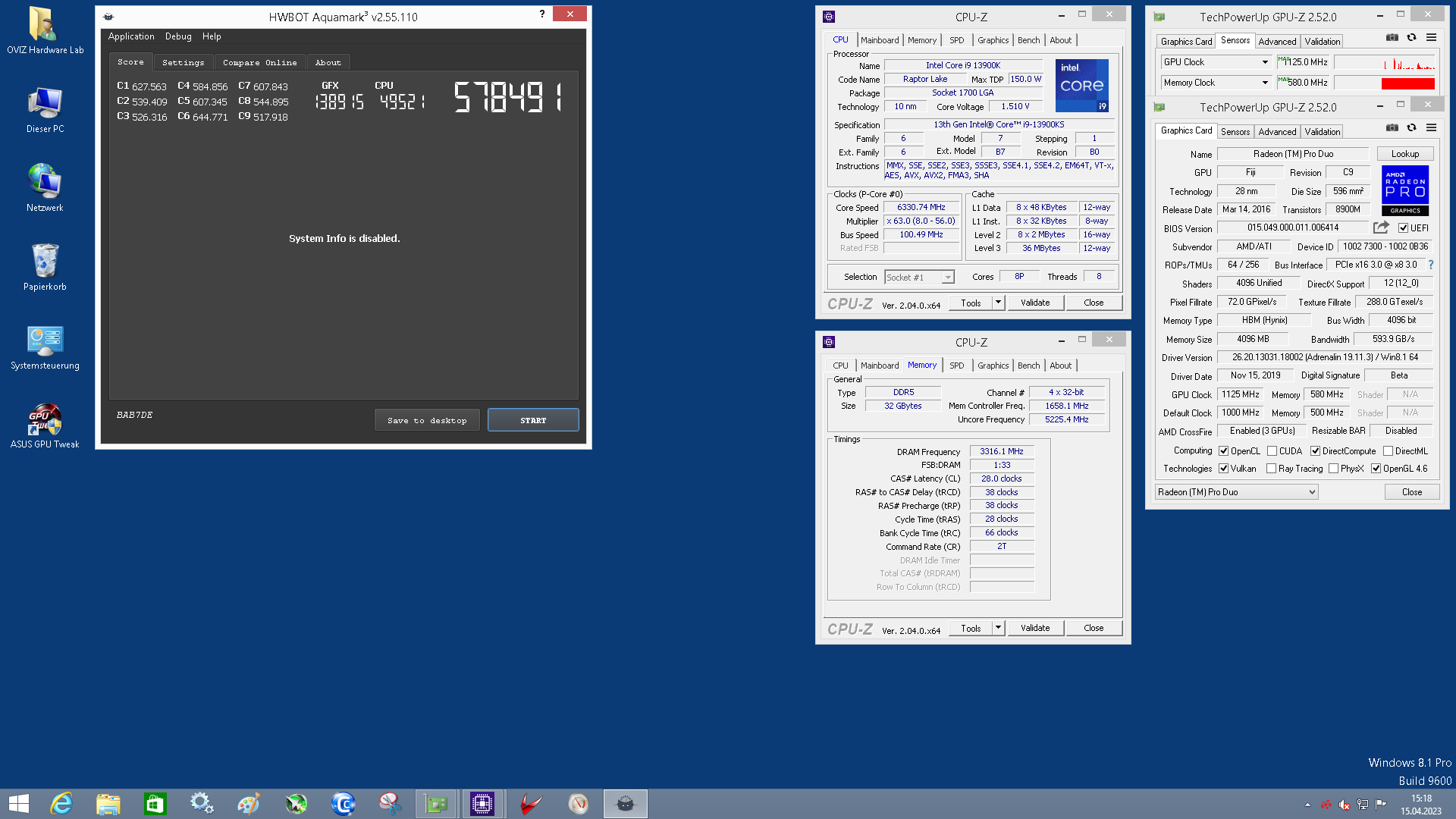
Task: Open the Windows Start button
Action: (19, 804)
